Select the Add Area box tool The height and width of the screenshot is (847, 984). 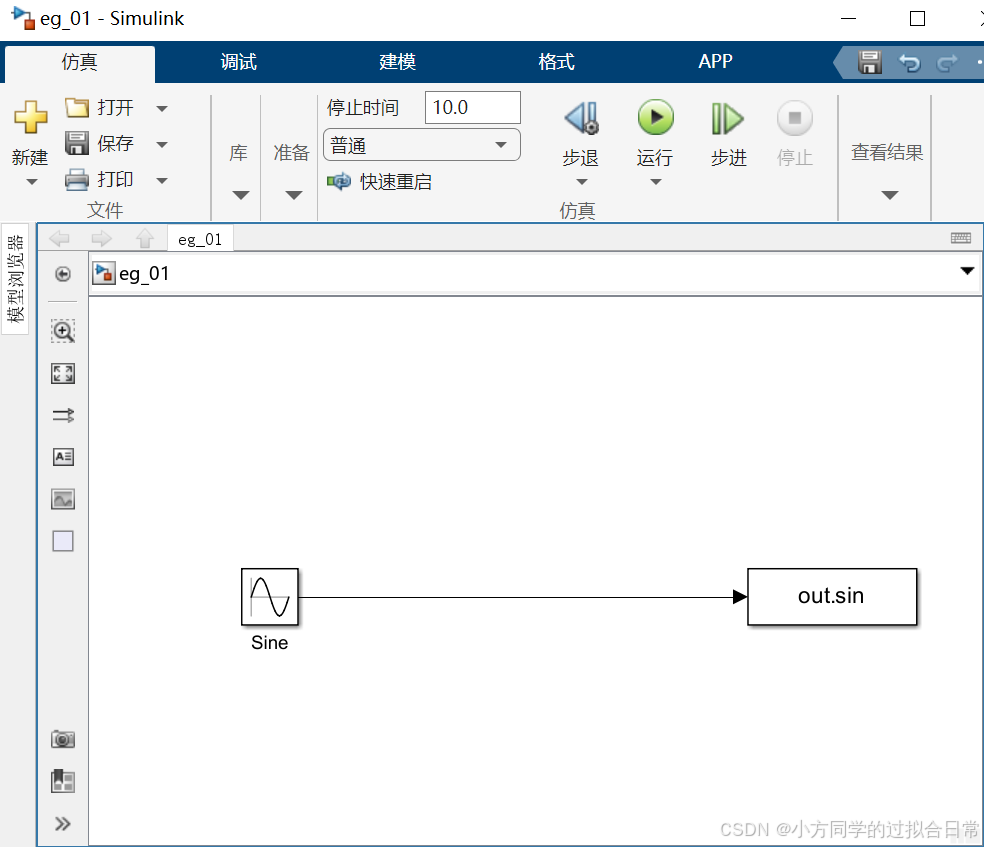coord(63,540)
